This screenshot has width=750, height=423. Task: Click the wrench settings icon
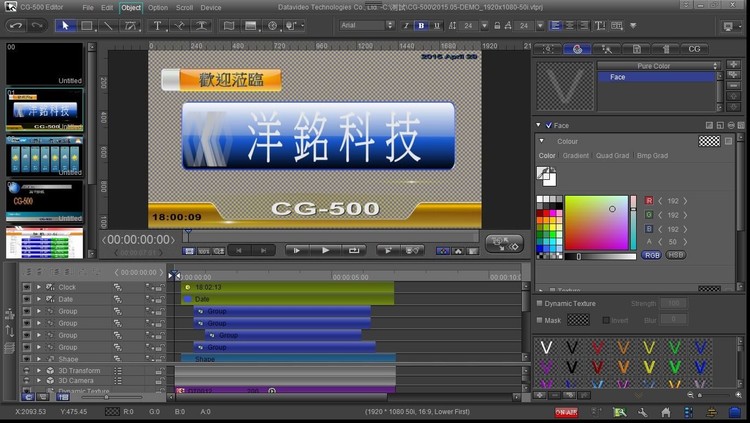tap(642, 412)
